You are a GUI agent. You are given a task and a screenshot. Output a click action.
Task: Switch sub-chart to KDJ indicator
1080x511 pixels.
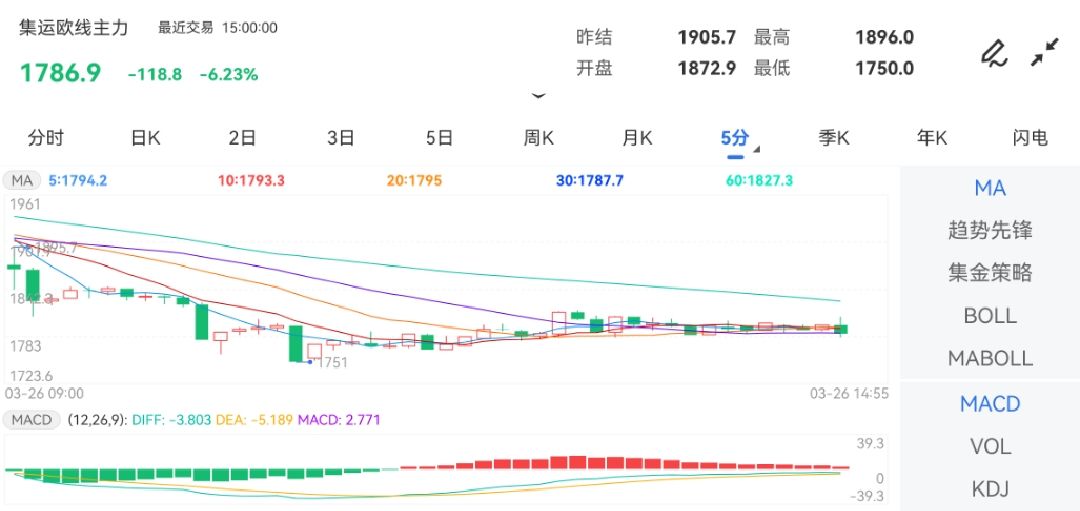pyautogui.click(x=989, y=489)
